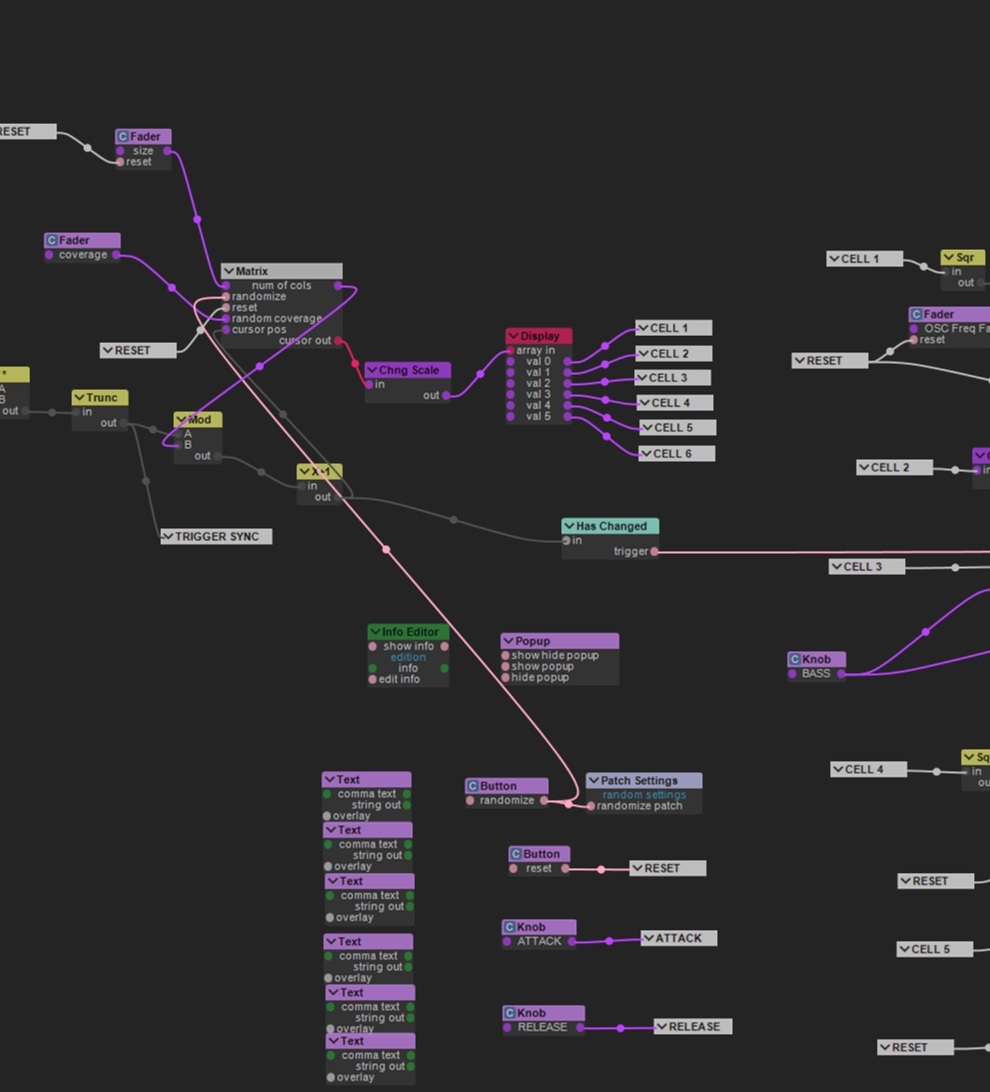Click the Chng Scale node title
This screenshot has width=990, height=1092.
tap(408, 371)
